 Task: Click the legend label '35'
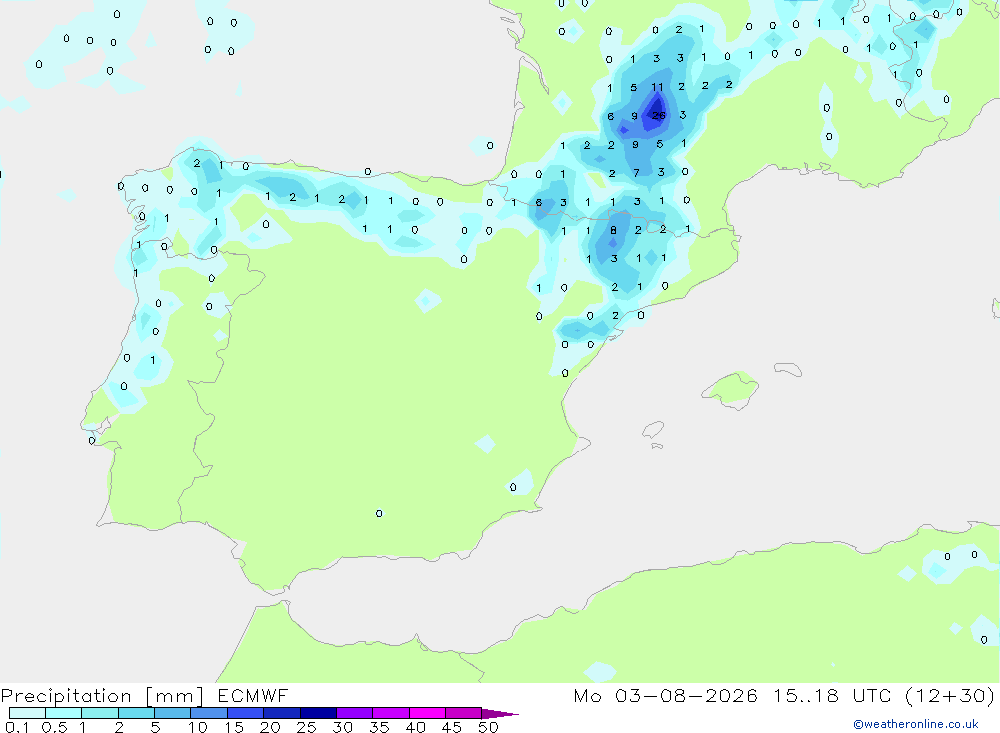(379, 727)
